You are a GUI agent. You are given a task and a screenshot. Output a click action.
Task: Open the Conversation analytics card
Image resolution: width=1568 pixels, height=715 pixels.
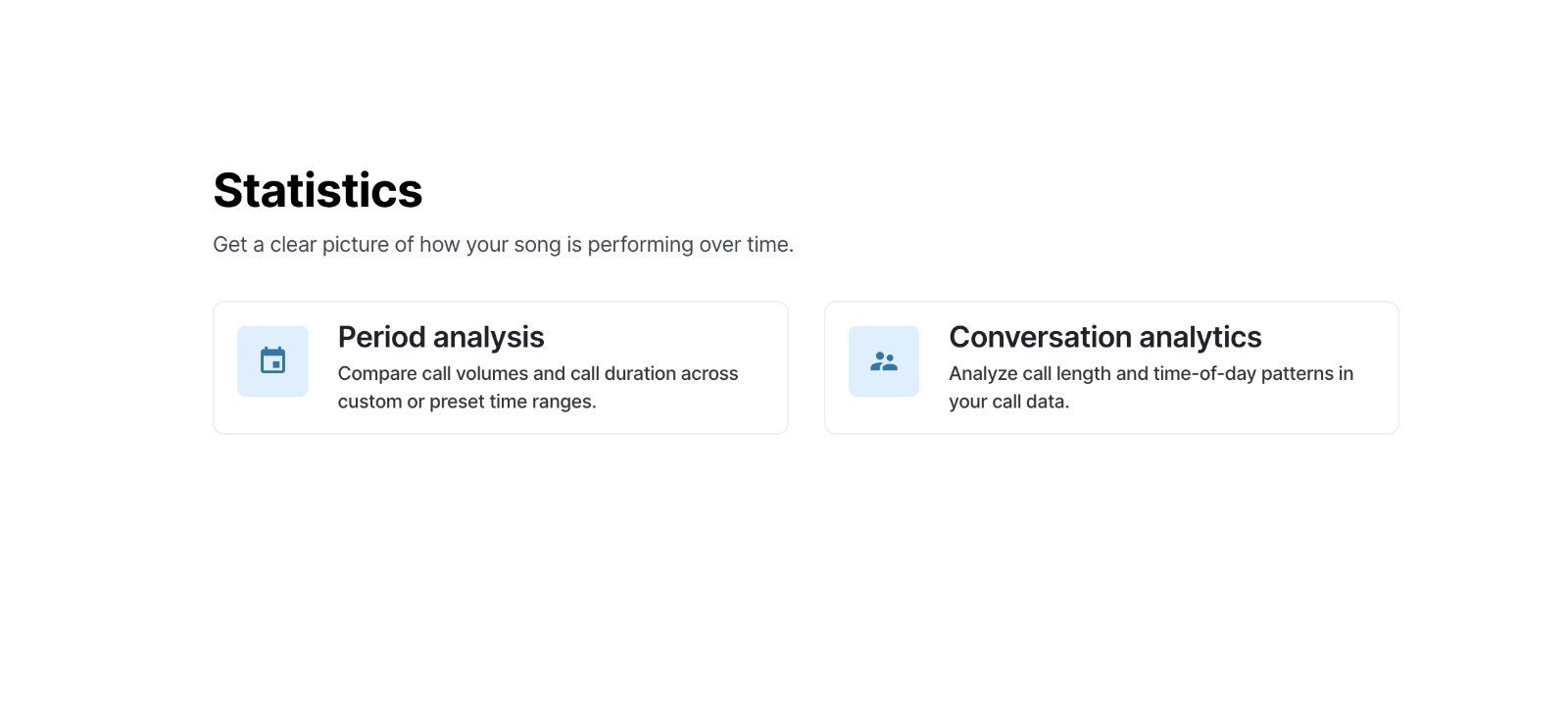pyautogui.click(x=1111, y=367)
